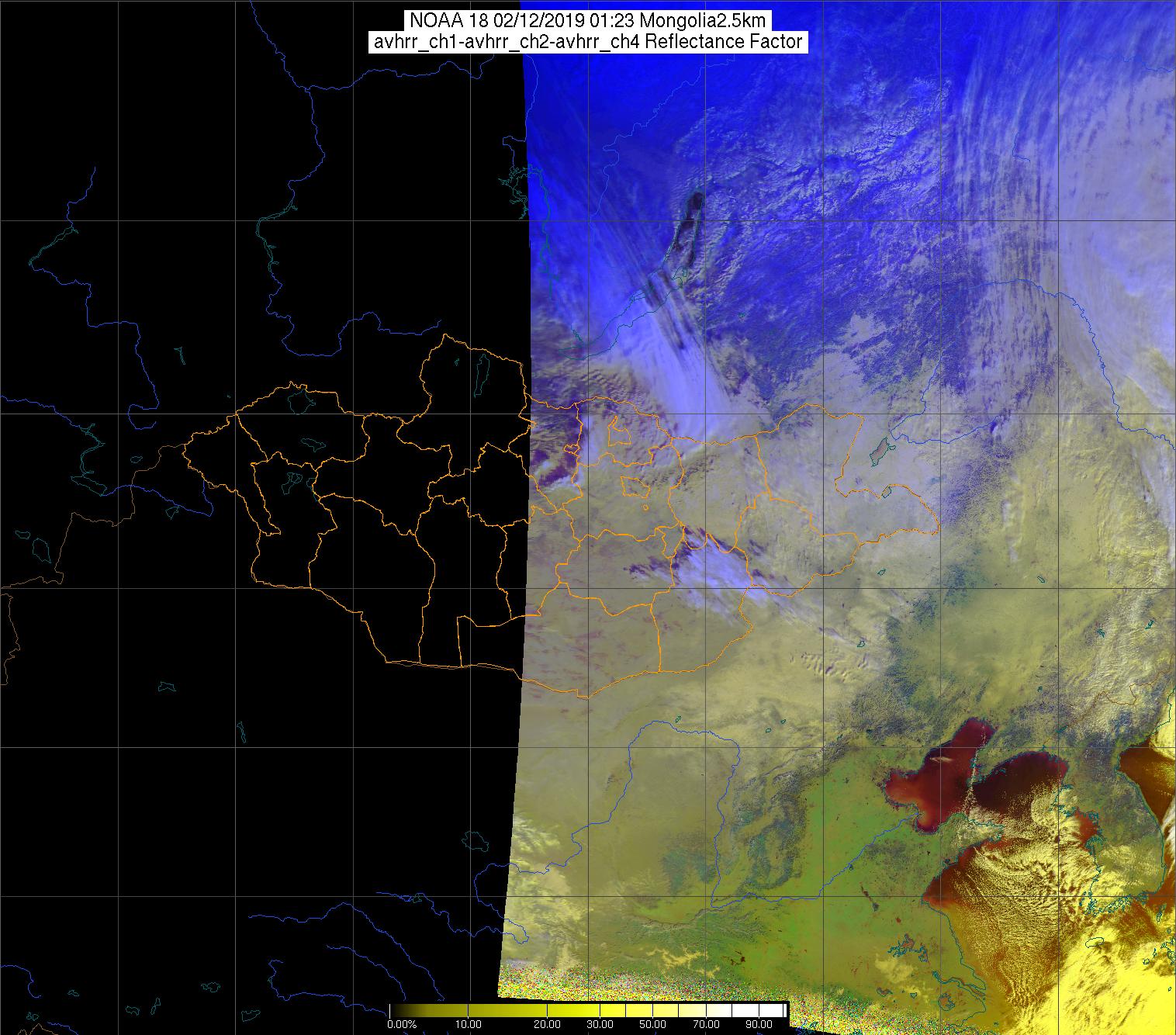Click the "NOAA 18 02/12/2019 01:23 Mongolia2.5km" title line
Viewport: 1176px width, 1035px height.
tap(589, 20)
